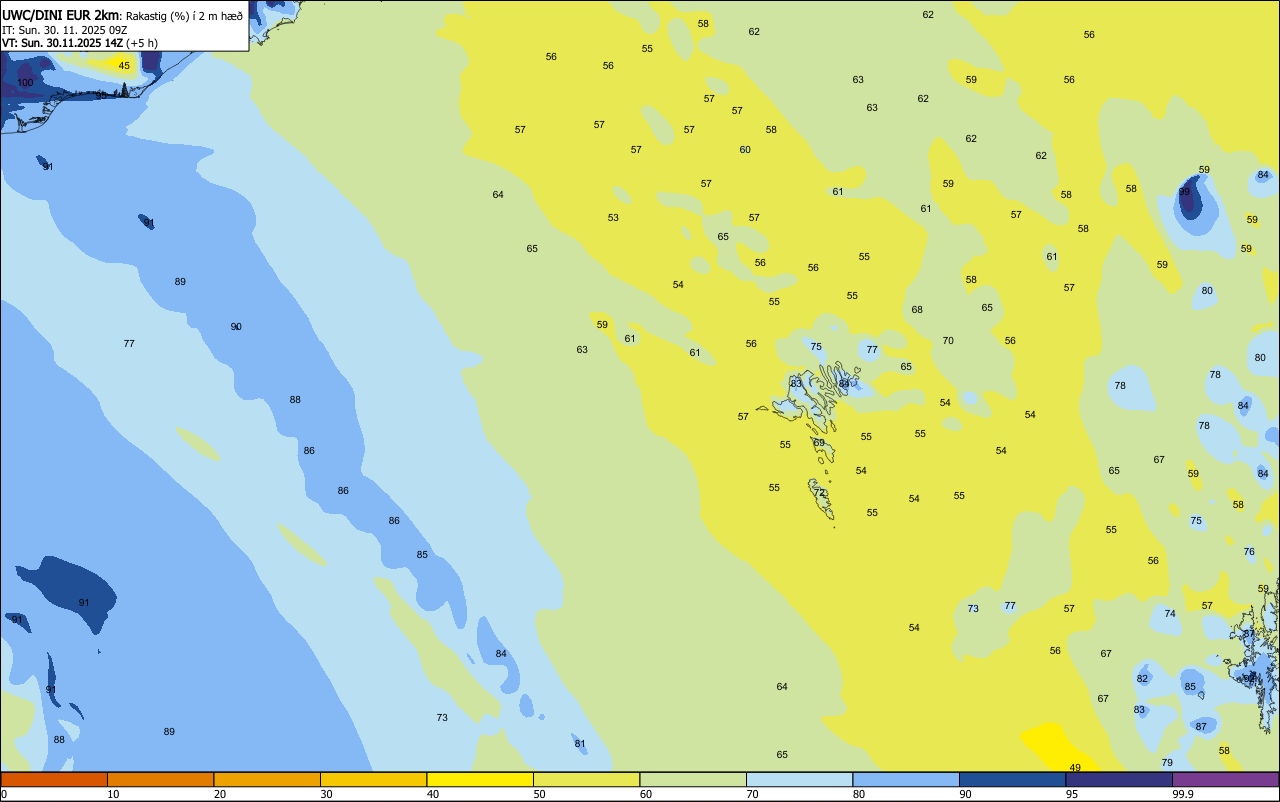Image resolution: width=1280 pixels, height=802 pixels.
Task: Click the legend scale label '95'
Action: [x=1072, y=794]
